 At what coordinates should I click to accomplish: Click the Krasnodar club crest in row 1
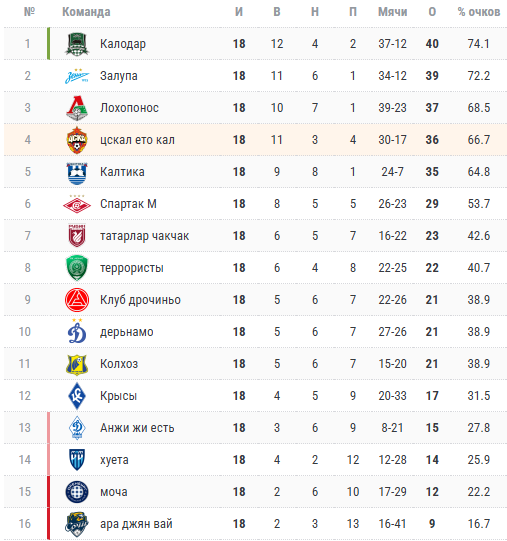point(77,44)
